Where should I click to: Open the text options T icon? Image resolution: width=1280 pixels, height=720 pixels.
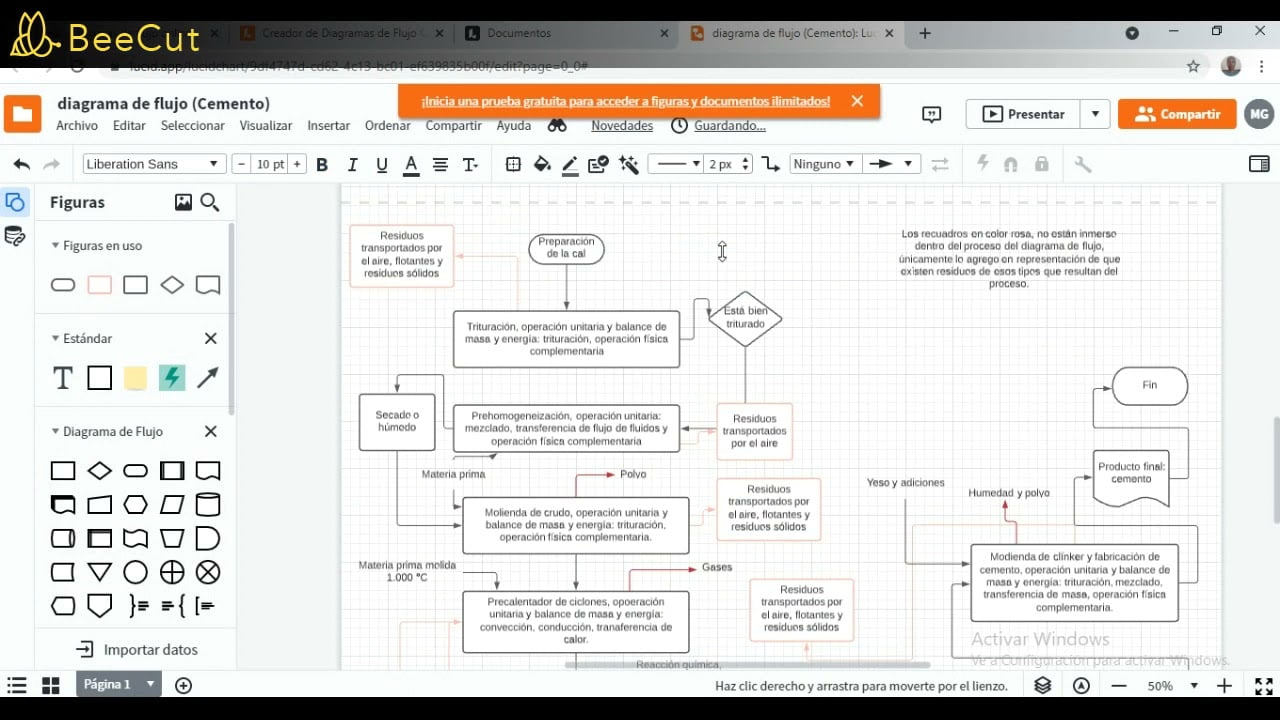tap(470, 164)
